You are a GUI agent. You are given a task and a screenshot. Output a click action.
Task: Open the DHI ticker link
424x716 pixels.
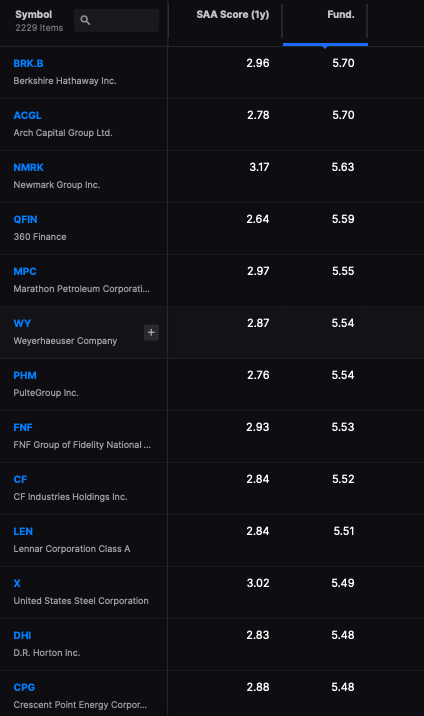click(22, 636)
